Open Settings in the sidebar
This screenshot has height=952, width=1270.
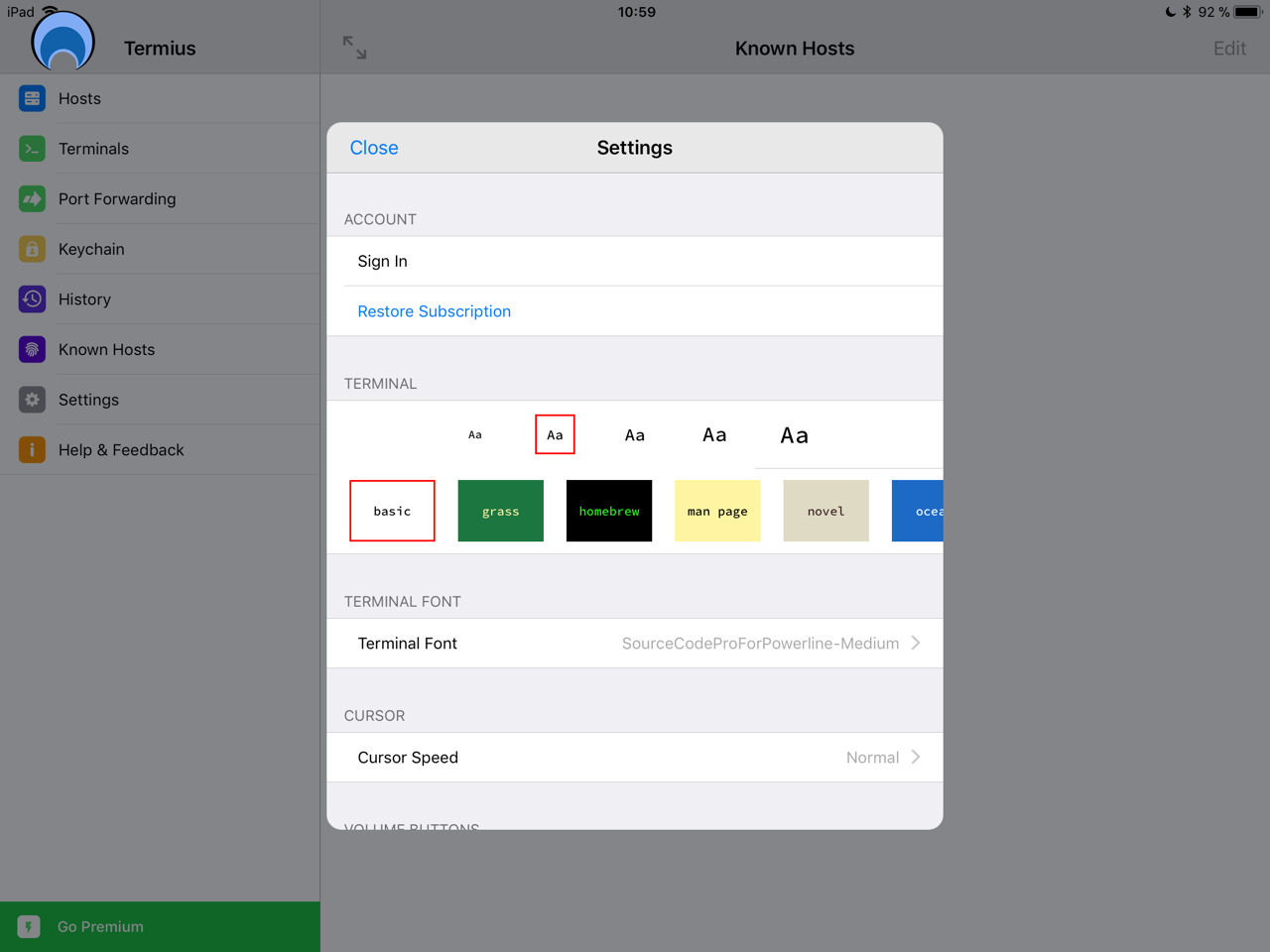pos(160,400)
